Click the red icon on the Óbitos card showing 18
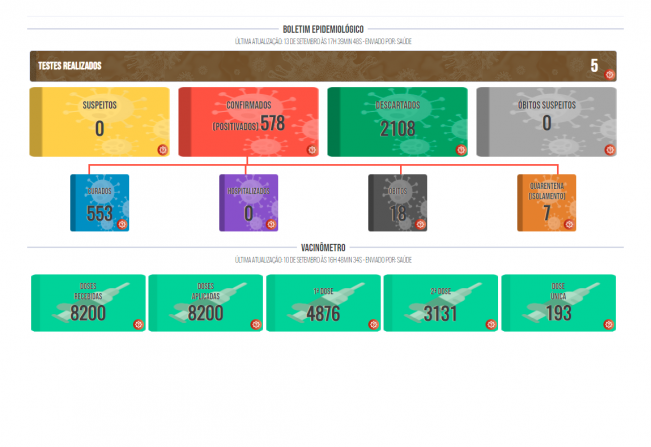The width and height of the screenshot is (651, 447). point(420,224)
